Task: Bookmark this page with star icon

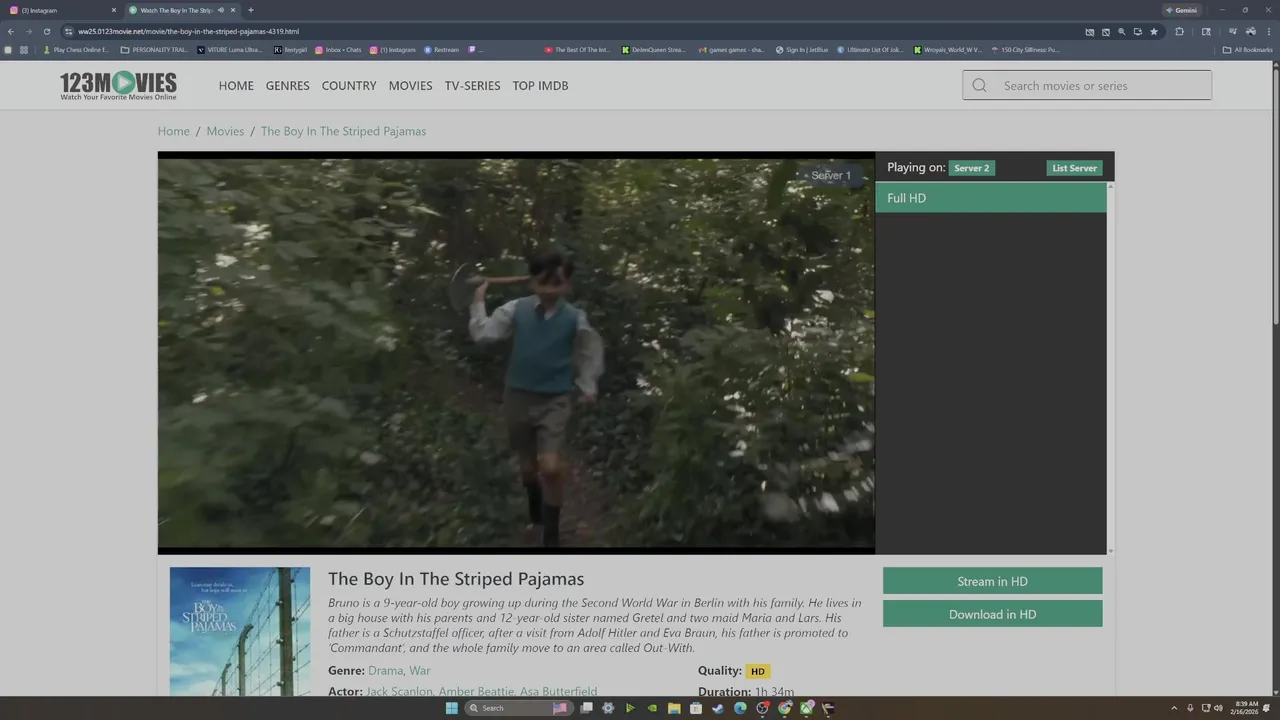Action: coord(1154,31)
